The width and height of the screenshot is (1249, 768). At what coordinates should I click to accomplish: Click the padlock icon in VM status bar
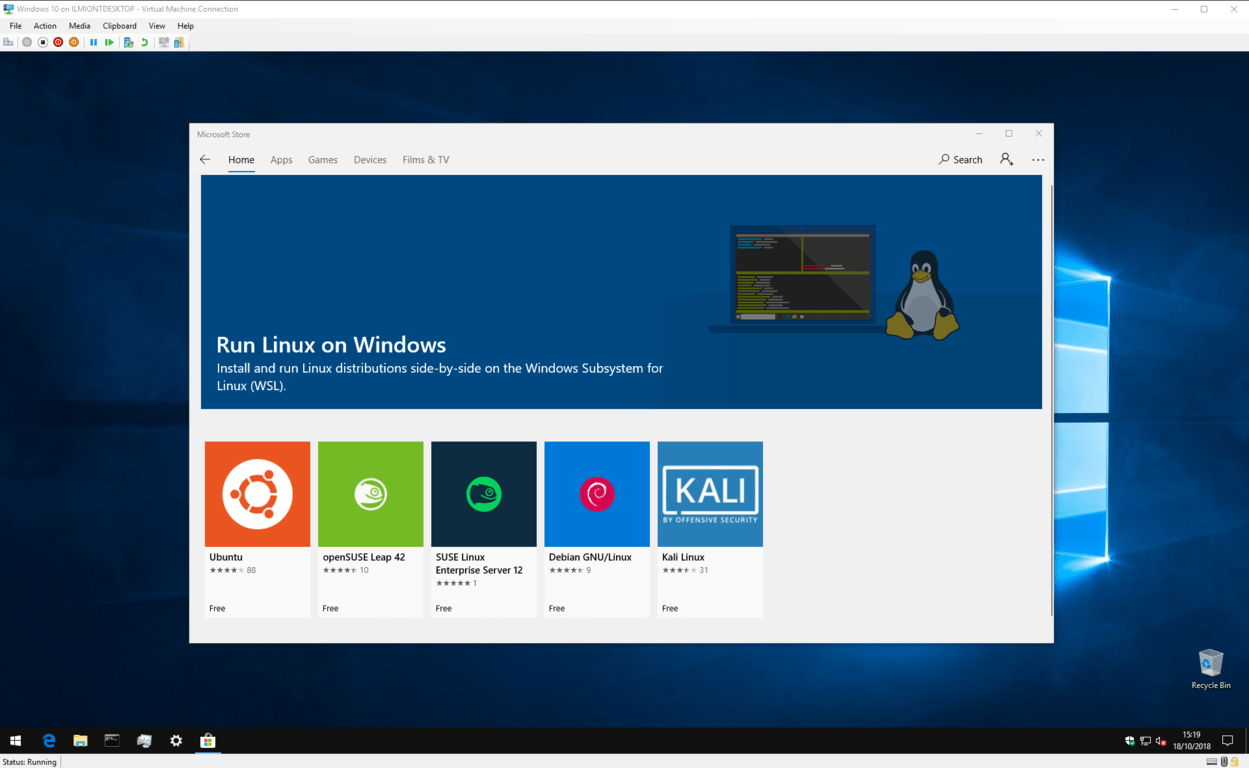1235,762
